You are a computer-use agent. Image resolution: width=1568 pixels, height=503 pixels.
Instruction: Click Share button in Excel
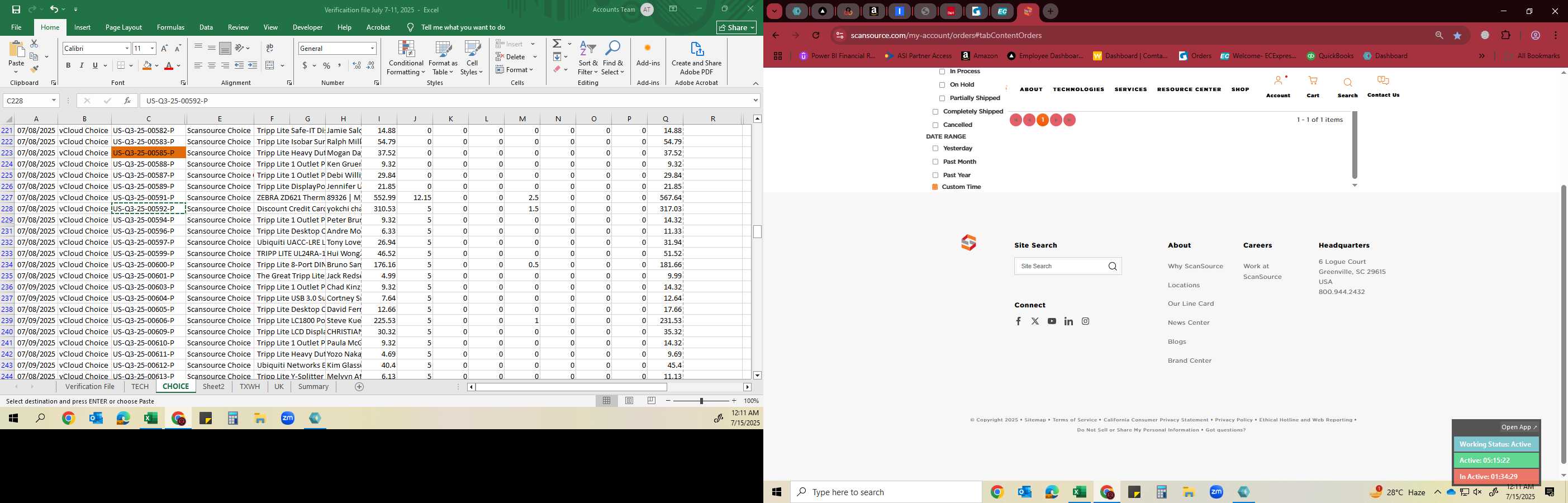736,27
